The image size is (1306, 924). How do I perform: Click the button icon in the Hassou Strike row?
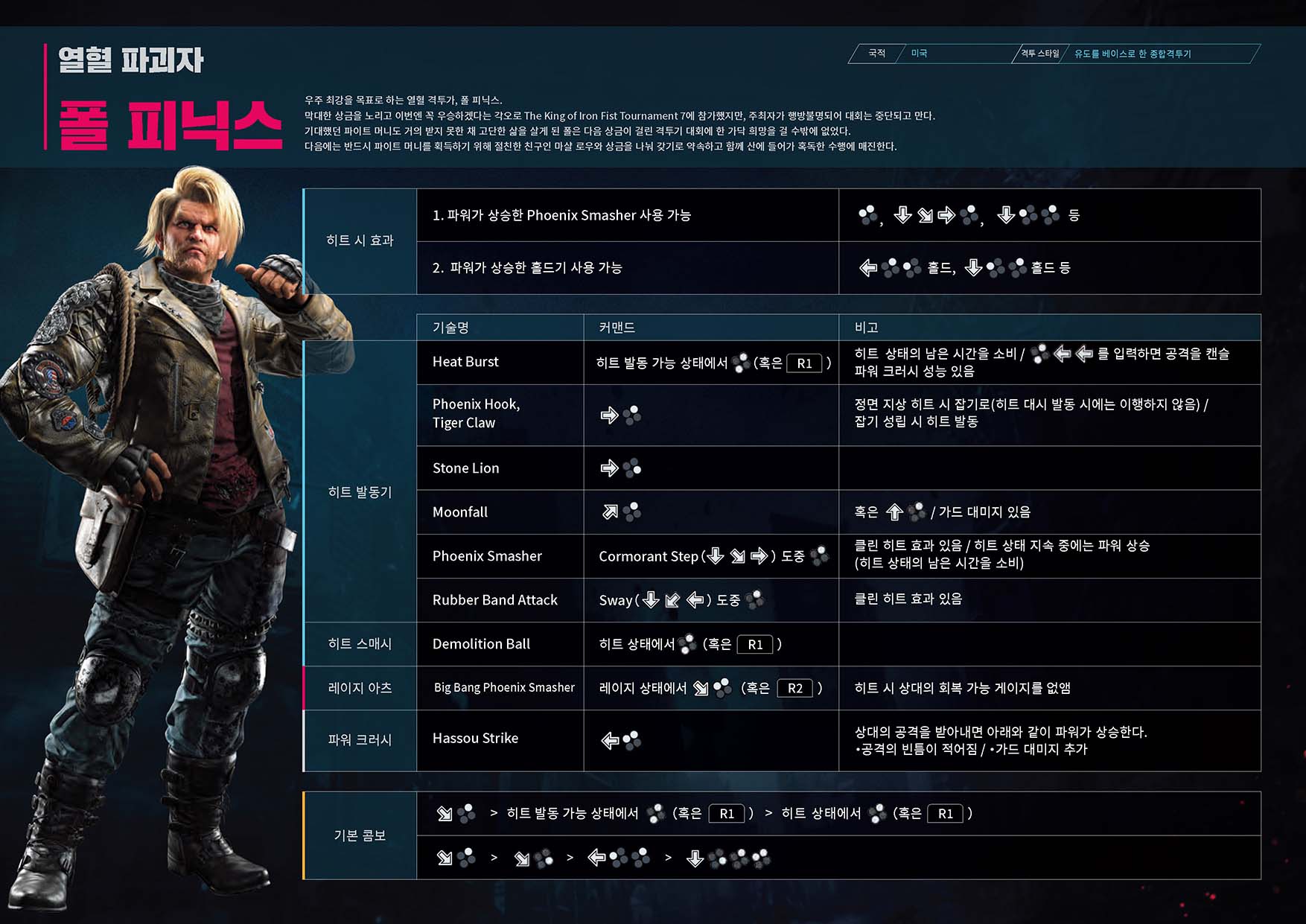point(632,740)
